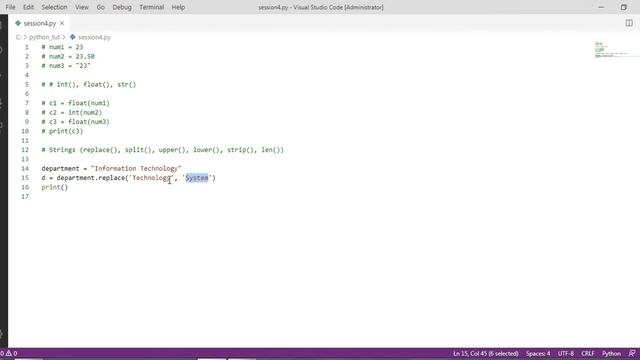Open the Selection menu
The height and width of the screenshot is (360, 640).
(54, 7)
